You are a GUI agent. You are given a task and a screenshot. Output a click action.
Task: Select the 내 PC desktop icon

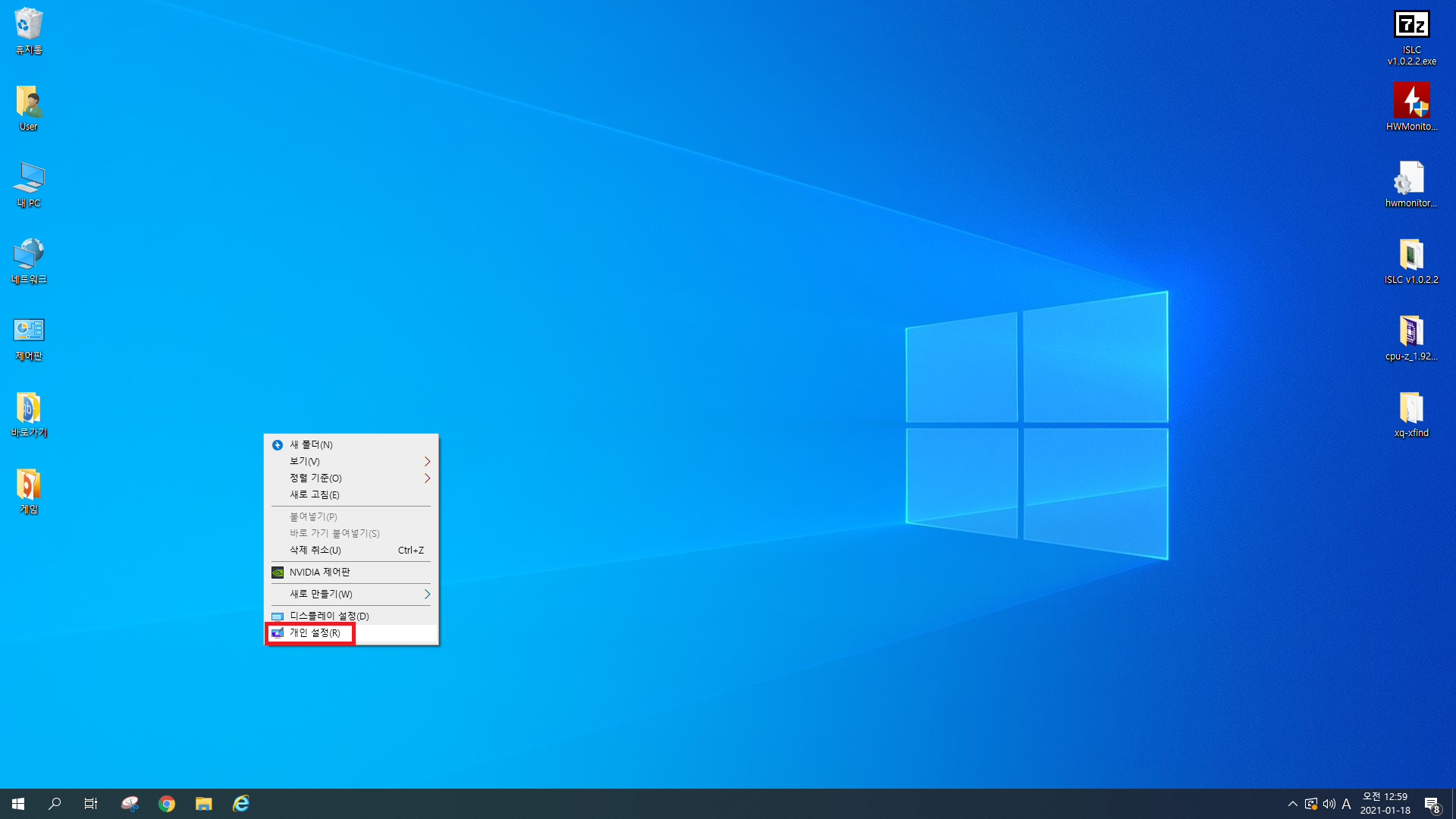coord(29,180)
